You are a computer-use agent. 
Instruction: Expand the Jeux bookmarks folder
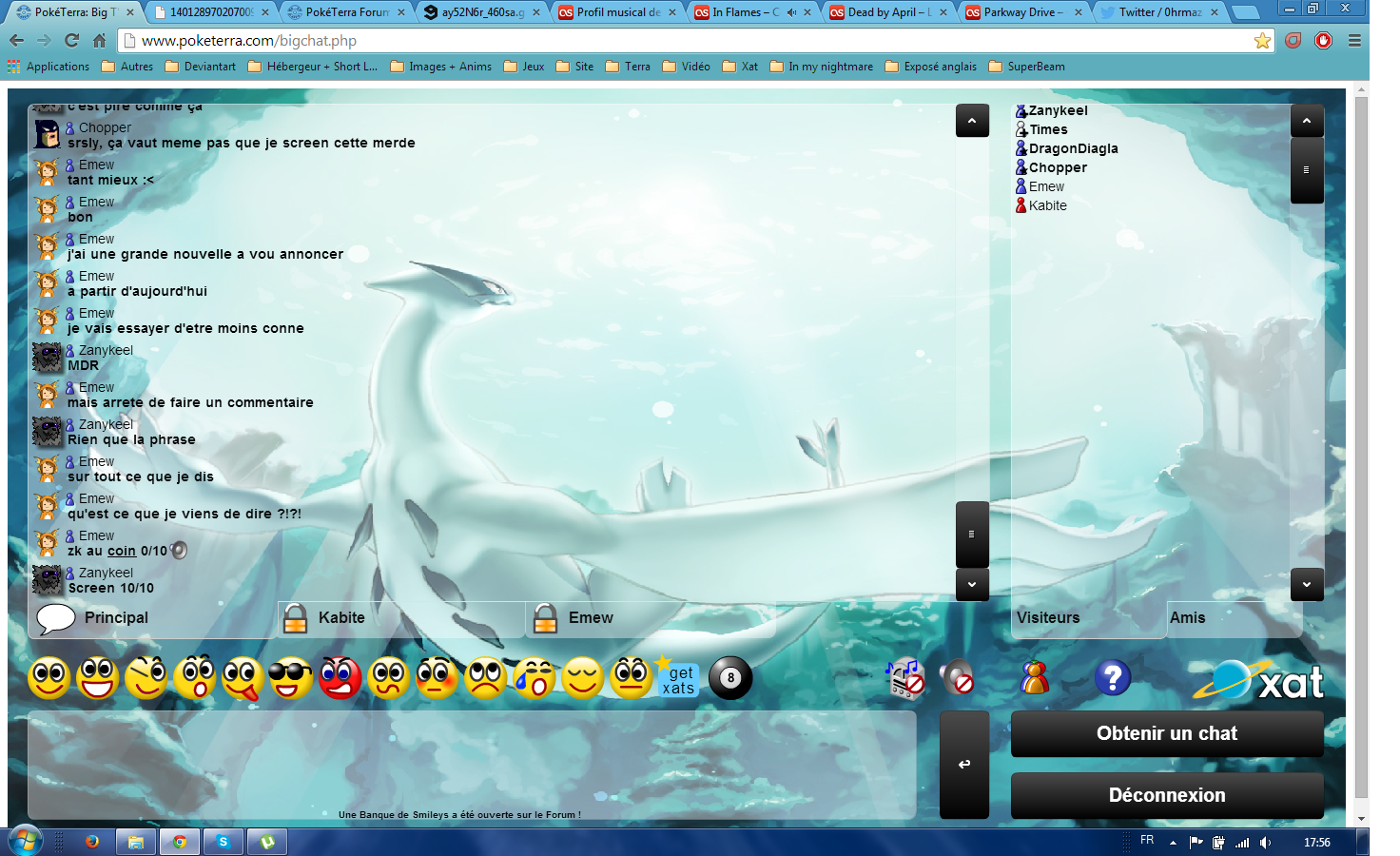[524, 67]
